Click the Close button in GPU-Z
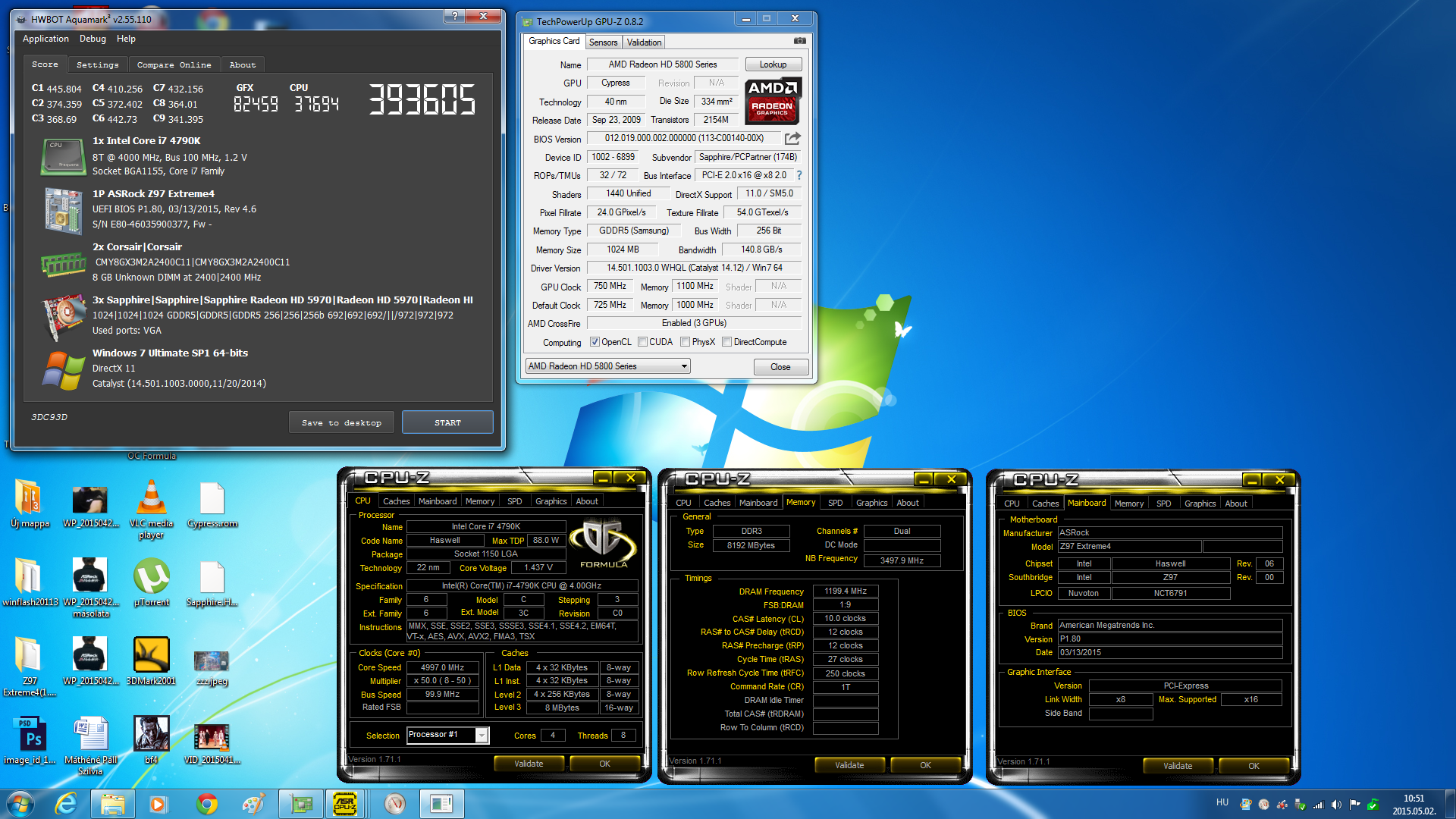1456x819 pixels. tap(780, 367)
